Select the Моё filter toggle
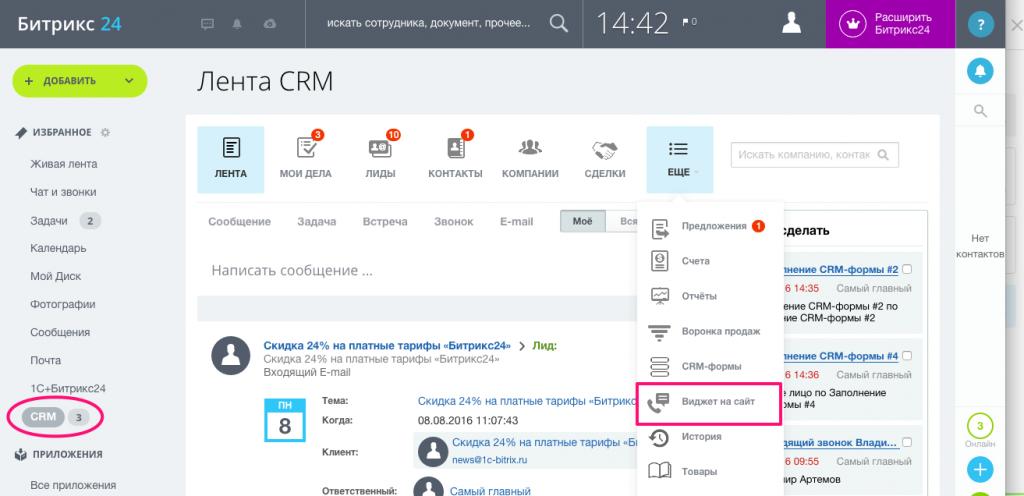The height and width of the screenshot is (496, 1024). coord(583,221)
